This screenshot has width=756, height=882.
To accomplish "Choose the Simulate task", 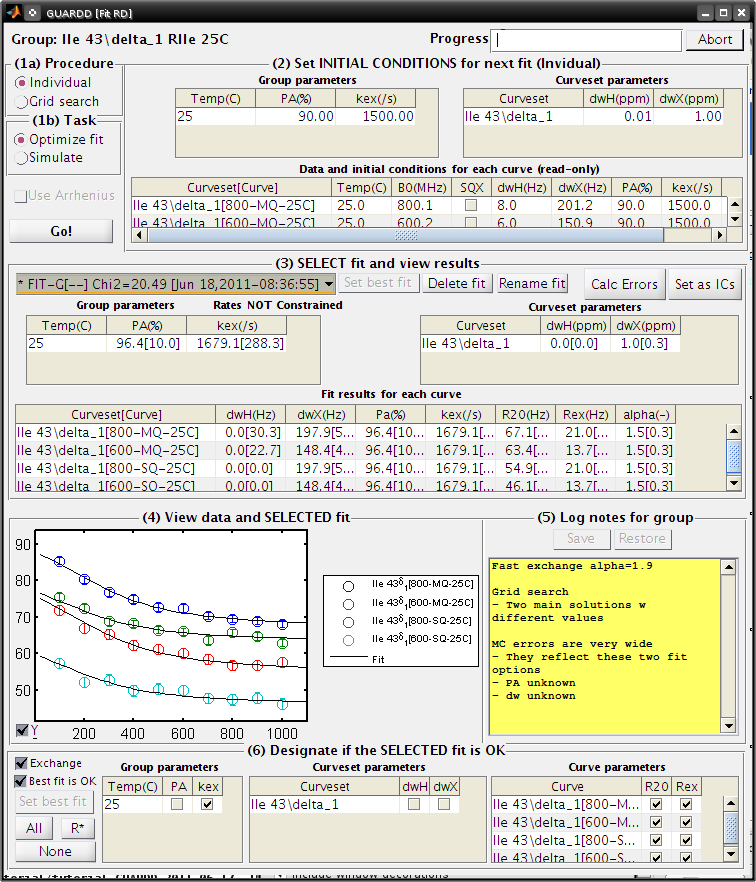I will point(21,158).
